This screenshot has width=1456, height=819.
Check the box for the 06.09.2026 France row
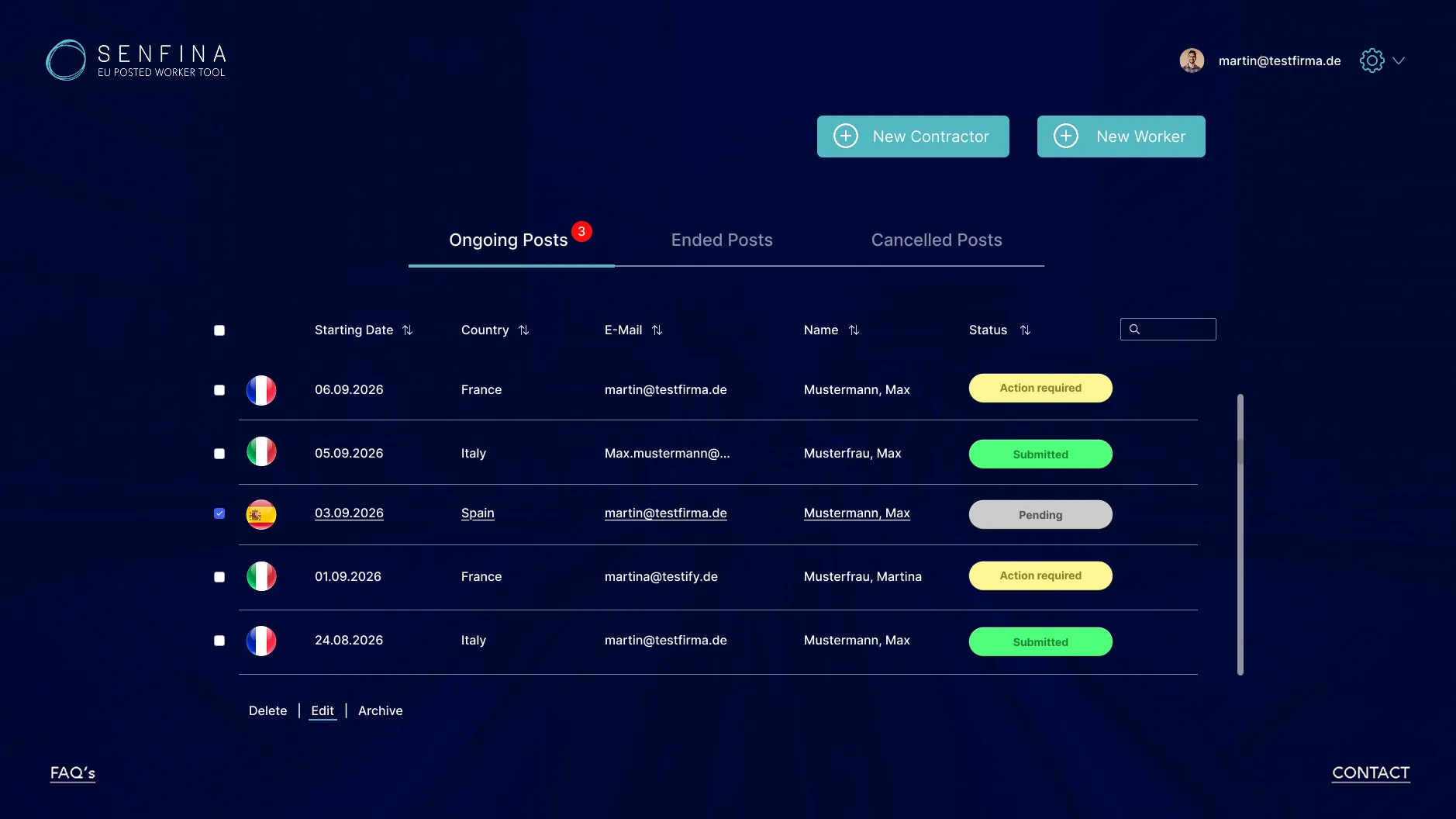(x=219, y=390)
